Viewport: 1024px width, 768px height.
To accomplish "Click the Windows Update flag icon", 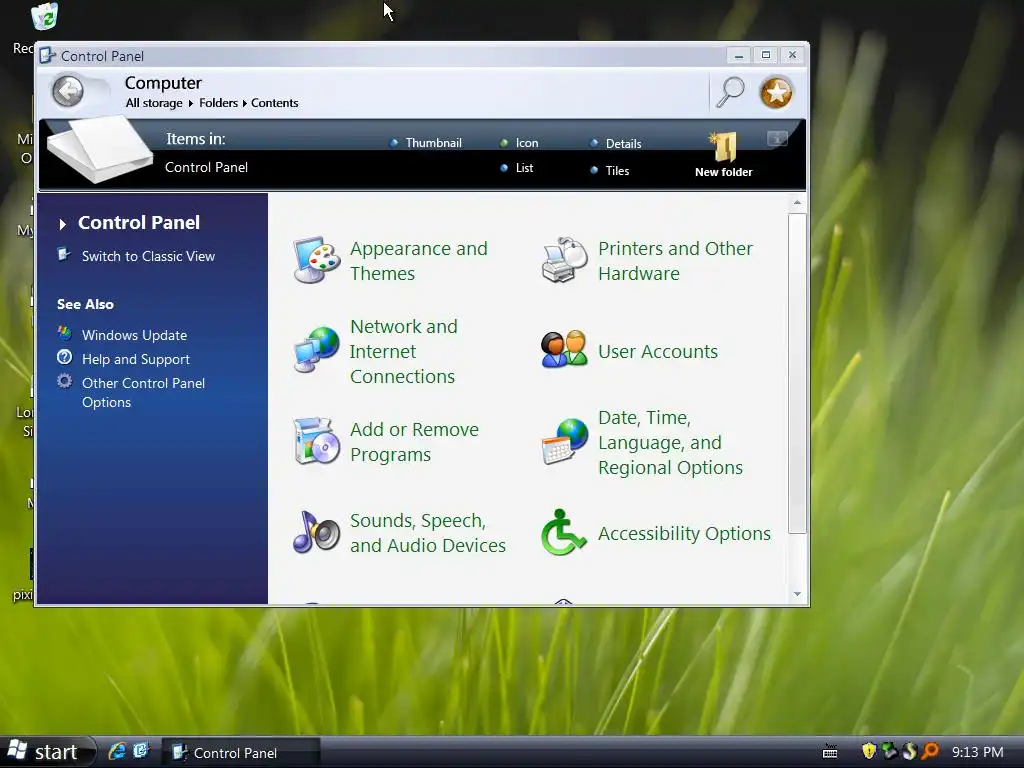I will [64, 334].
